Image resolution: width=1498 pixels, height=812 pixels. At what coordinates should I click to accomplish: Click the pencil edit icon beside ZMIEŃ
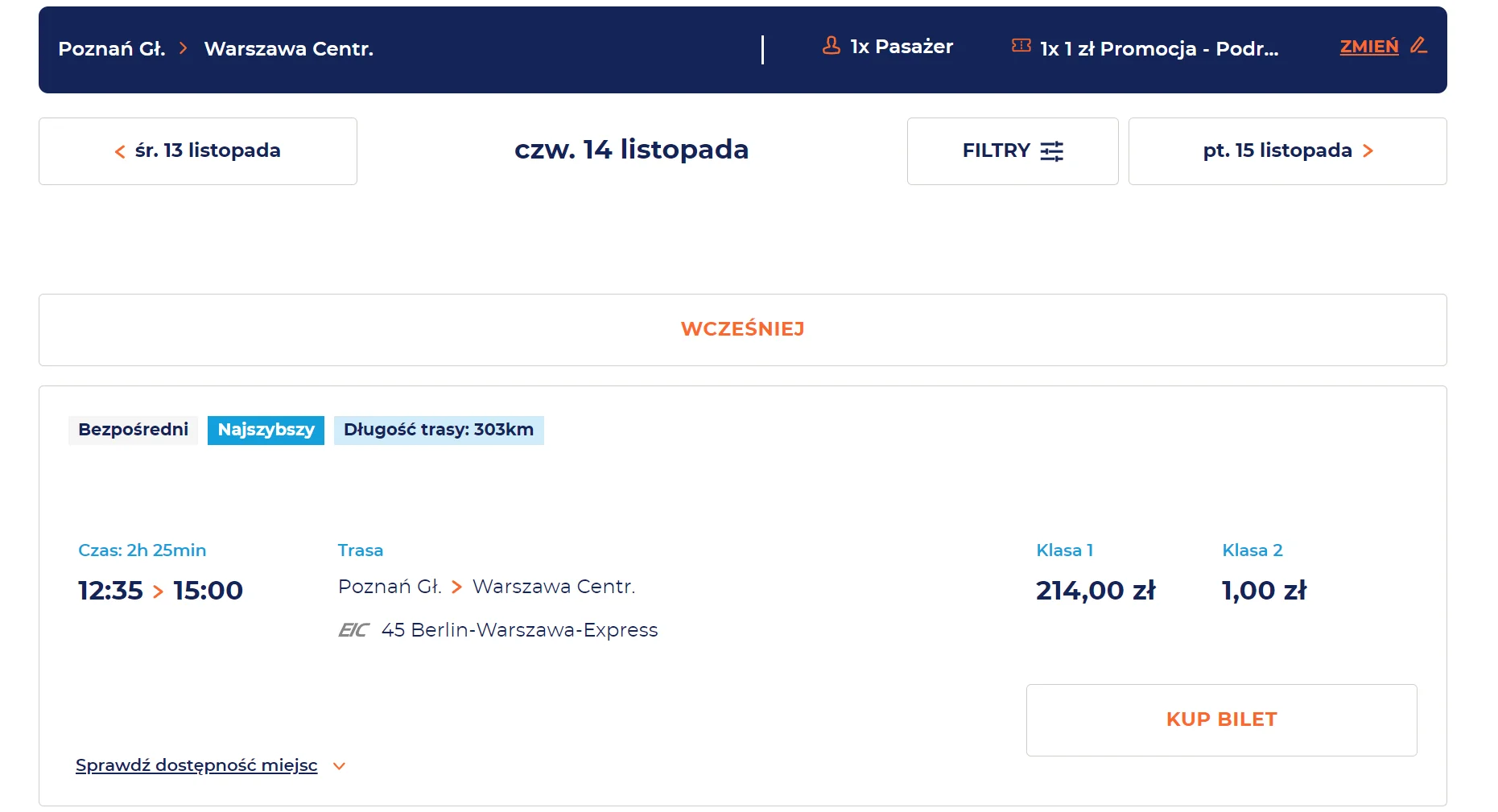pos(1419,46)
